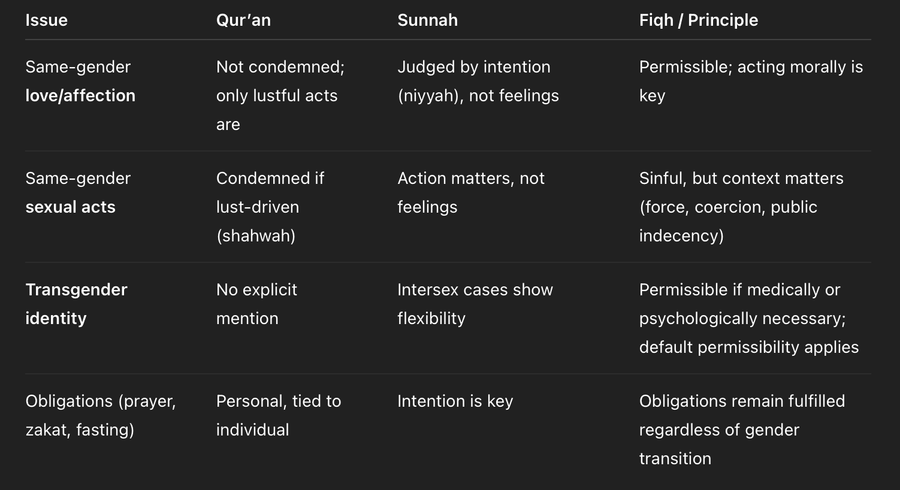Click the "Fiqh / Principle" column header
This screenshot has width=900, height=490.
pyautogui.click(x=698, y=20)
